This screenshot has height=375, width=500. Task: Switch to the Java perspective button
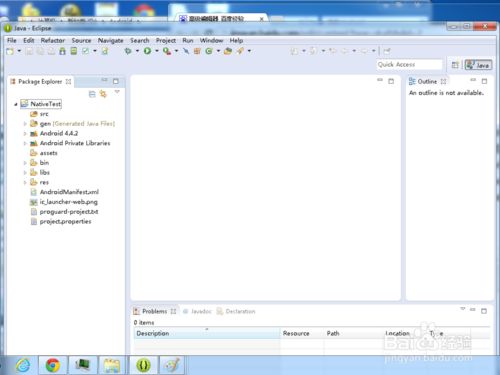[478, 65]
